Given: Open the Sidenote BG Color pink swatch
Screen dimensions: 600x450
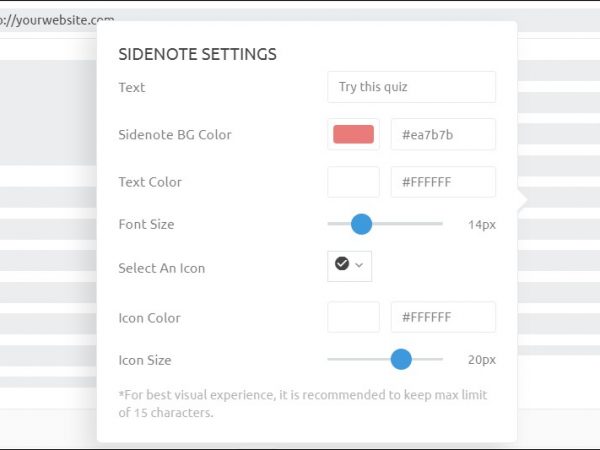Looking at the screenshot, I should pyautogui.click(x=353, y=134).
